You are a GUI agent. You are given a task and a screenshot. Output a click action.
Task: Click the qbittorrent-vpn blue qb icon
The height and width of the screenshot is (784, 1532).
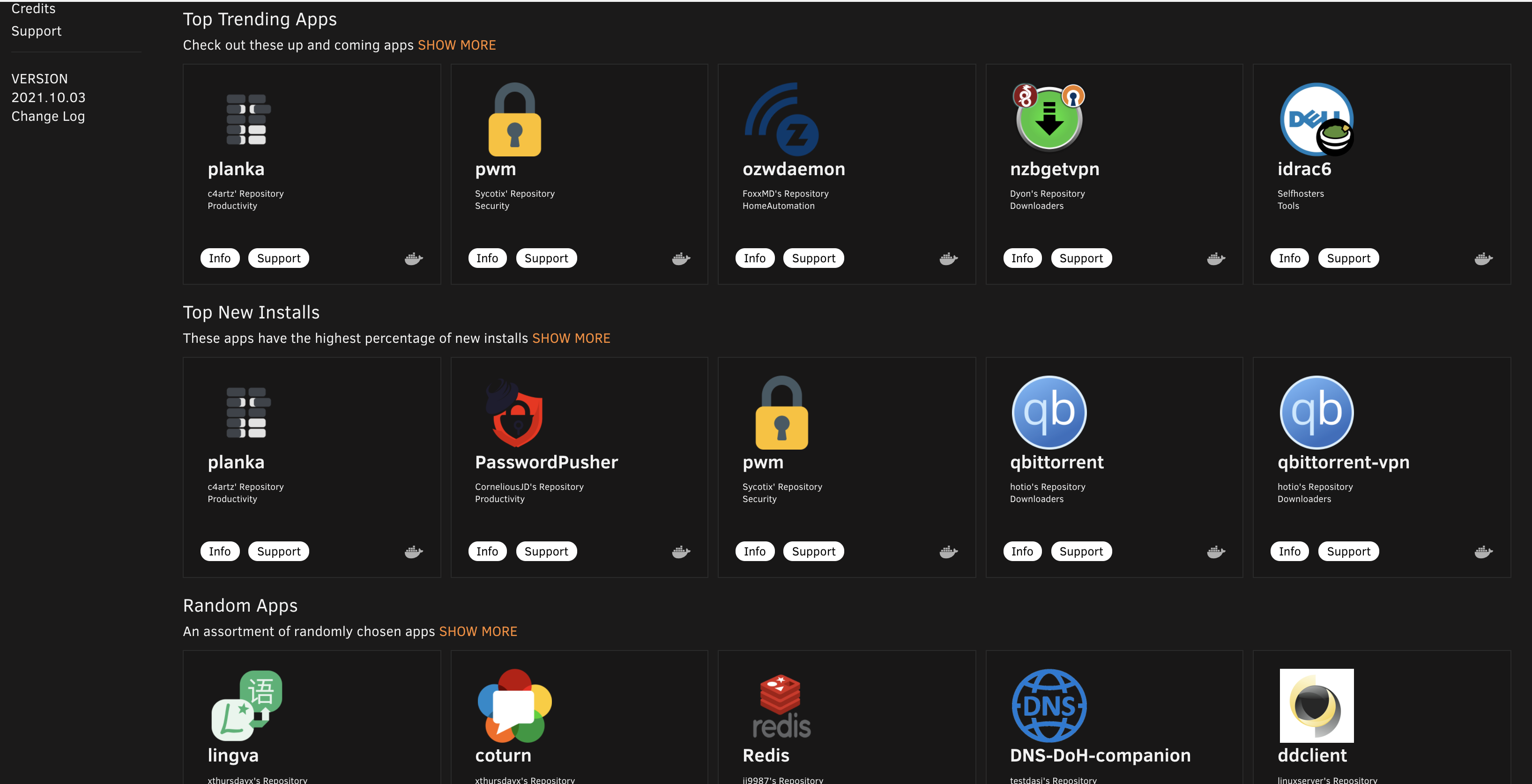tap(1316, 413)
